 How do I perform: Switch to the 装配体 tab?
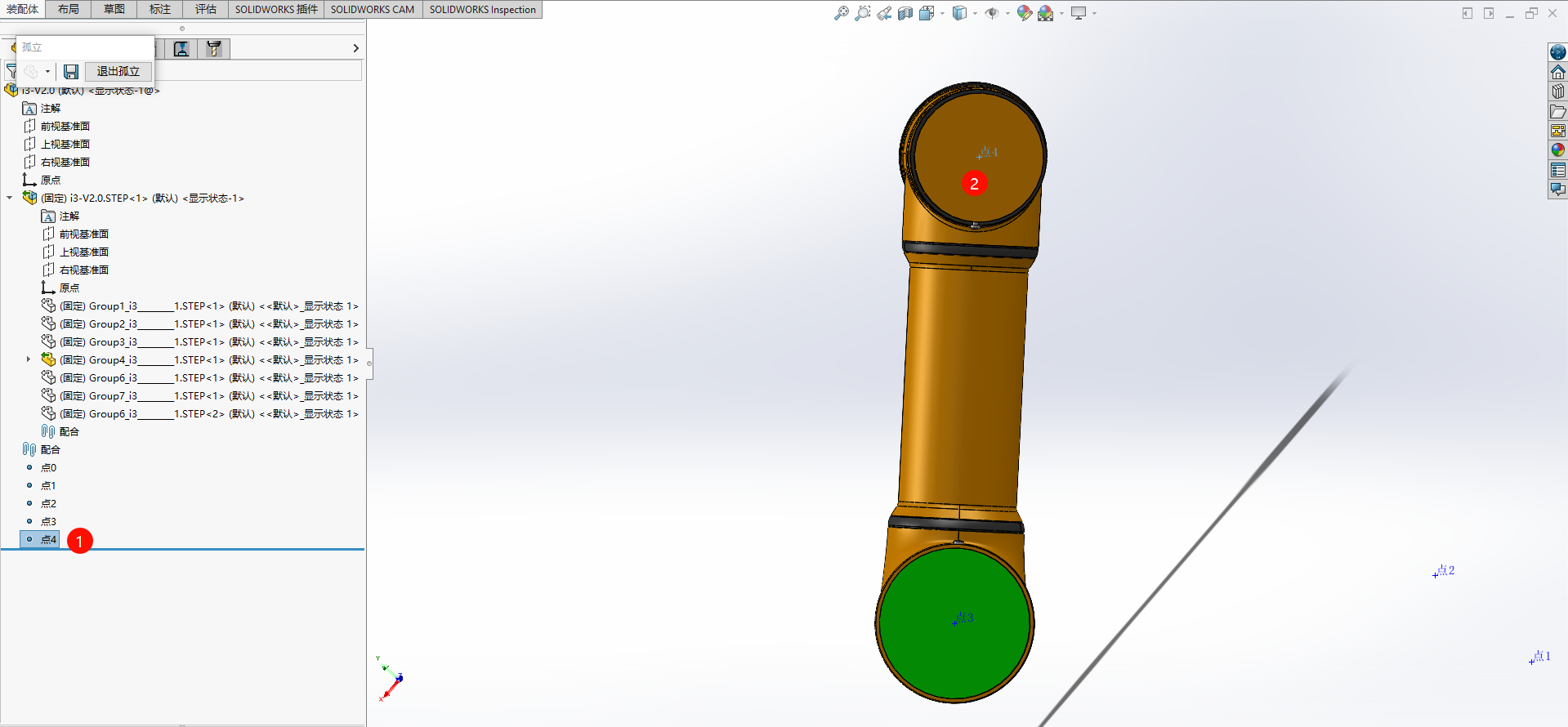23,9
